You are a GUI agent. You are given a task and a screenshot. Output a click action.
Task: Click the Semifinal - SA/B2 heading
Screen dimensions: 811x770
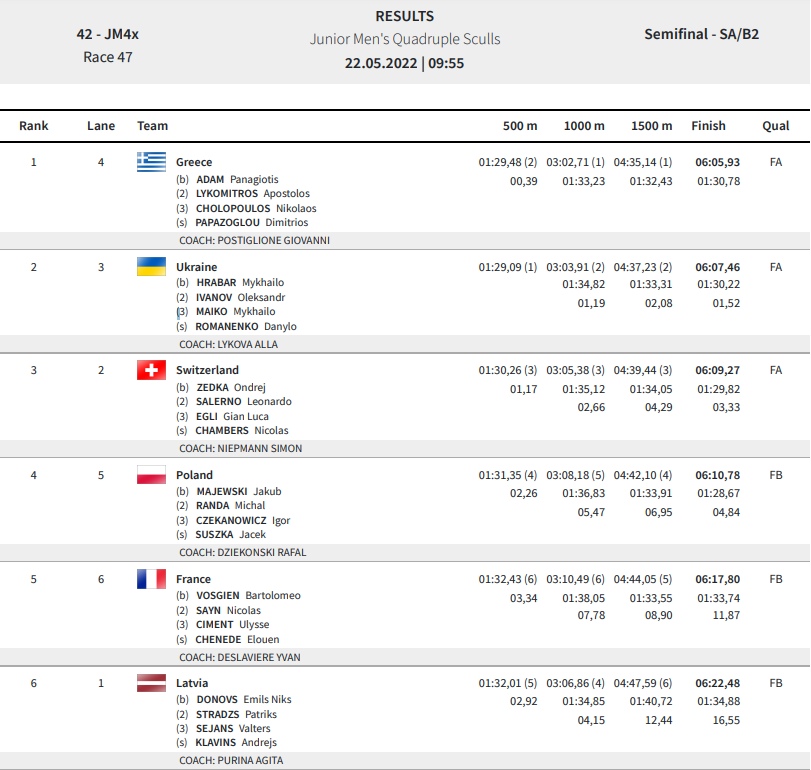(701, 34)
